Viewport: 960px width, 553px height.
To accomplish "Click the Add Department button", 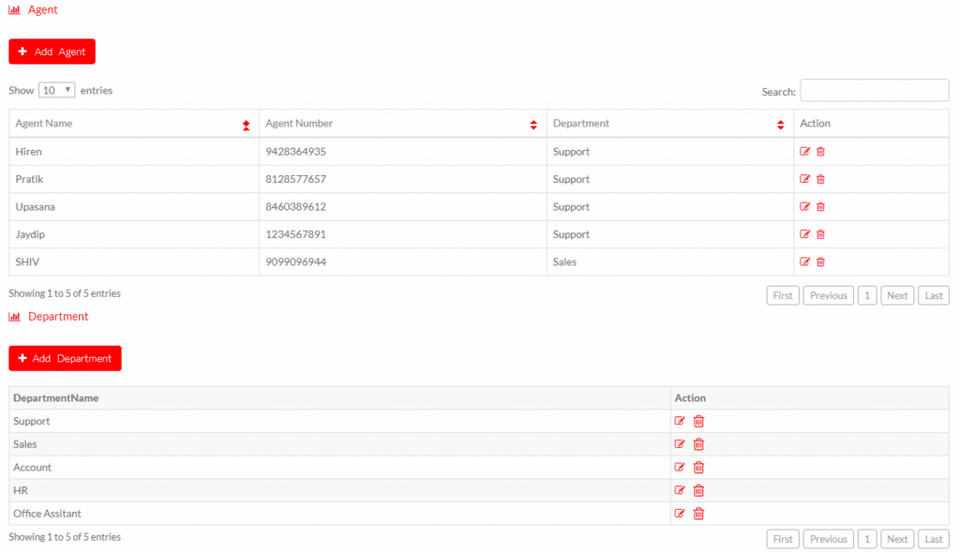I will click(65, 358).
